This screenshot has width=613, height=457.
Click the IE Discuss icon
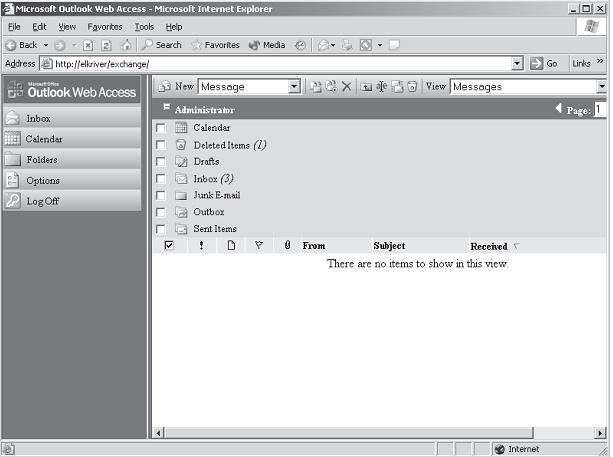tap(394, 45)
